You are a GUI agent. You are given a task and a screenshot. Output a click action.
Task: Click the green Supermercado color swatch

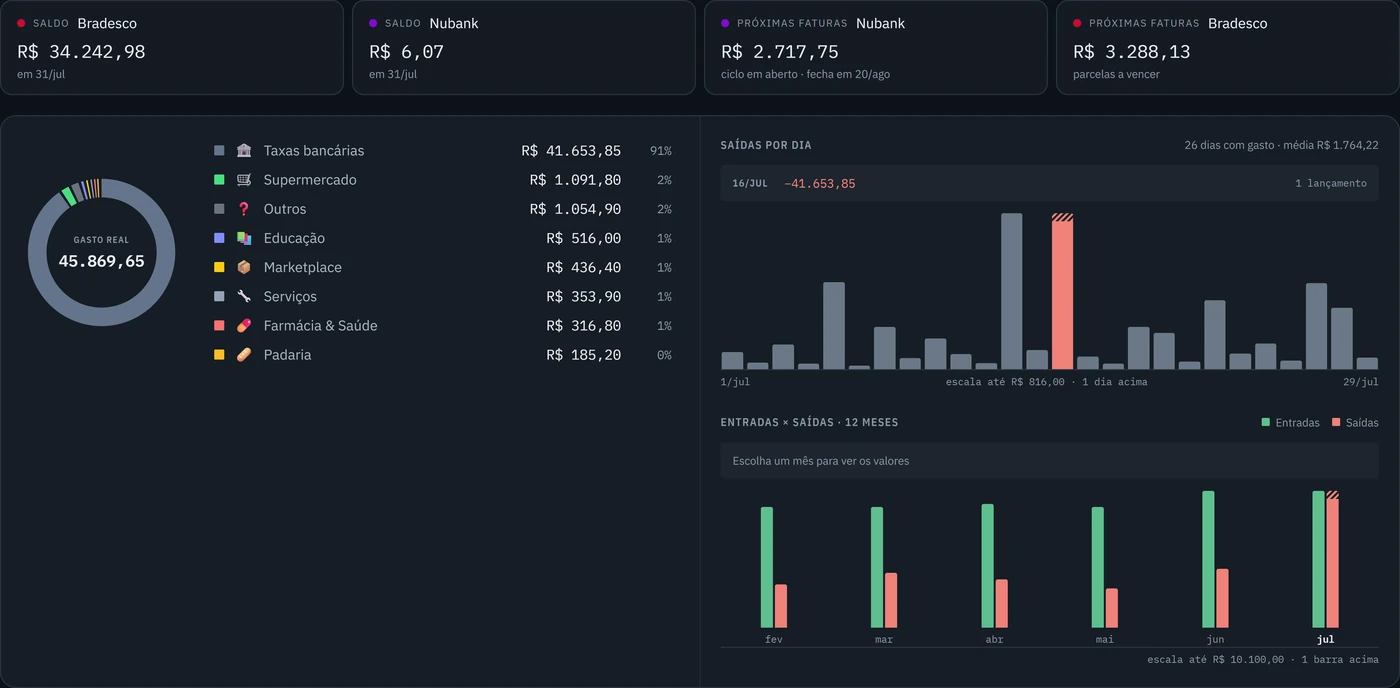click(219, 180)
